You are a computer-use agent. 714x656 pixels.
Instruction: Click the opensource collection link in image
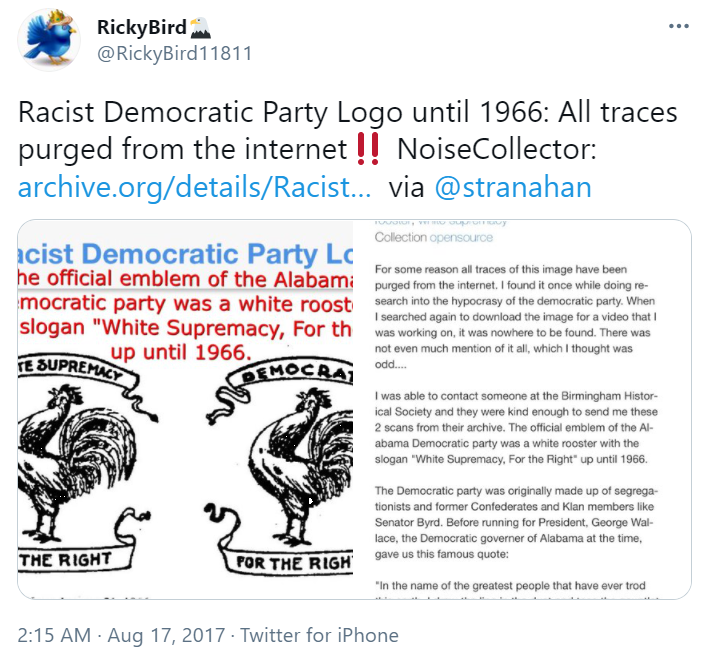461,237
